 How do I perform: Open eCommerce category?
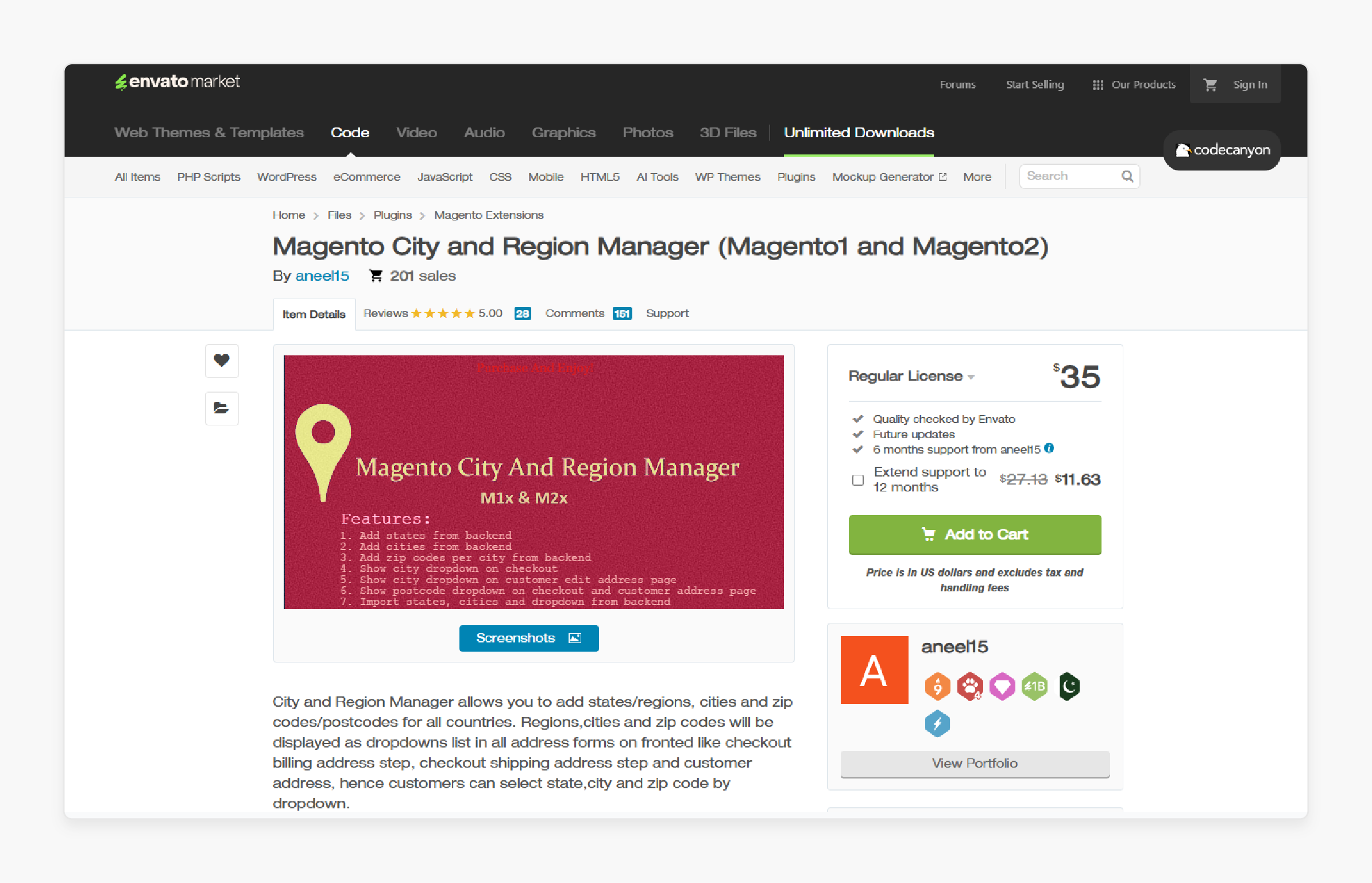[x=366, y=177]
